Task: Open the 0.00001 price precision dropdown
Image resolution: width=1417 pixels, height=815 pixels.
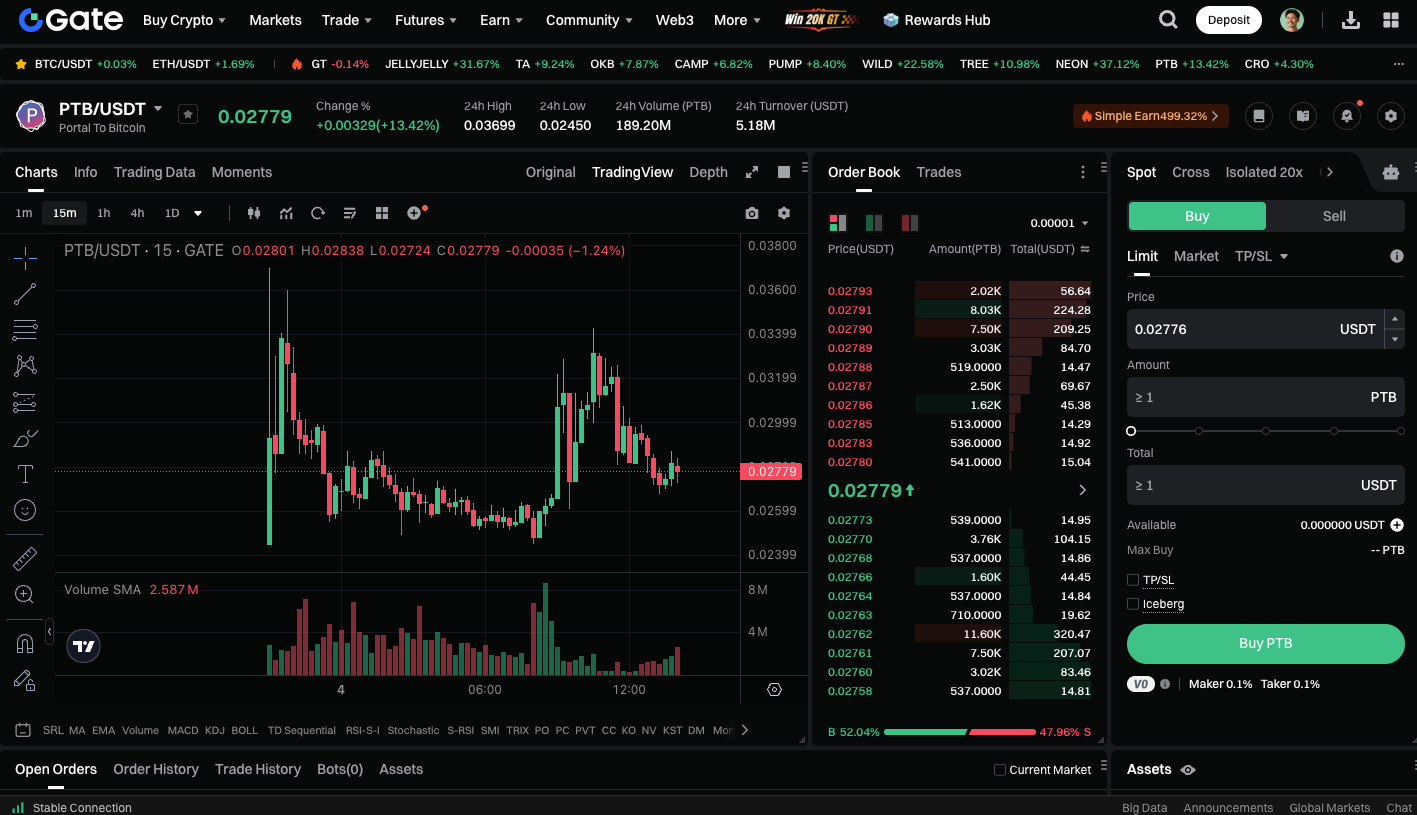Action: coord(1060,223)
